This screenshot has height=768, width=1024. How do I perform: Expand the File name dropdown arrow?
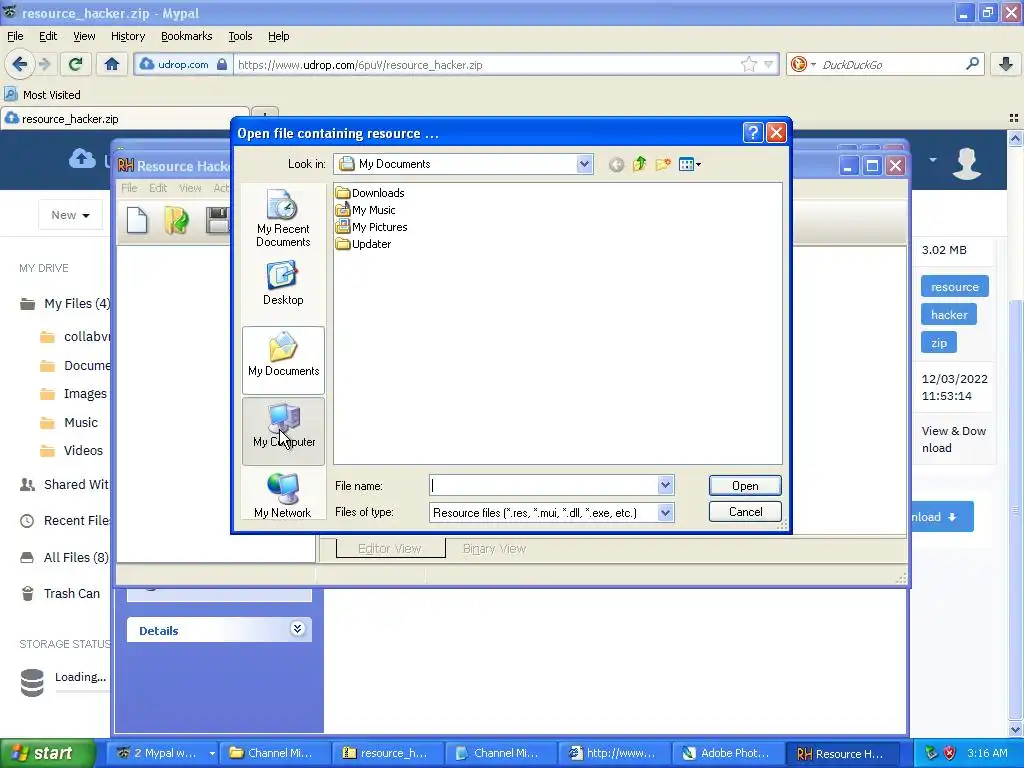pos(665,485)
